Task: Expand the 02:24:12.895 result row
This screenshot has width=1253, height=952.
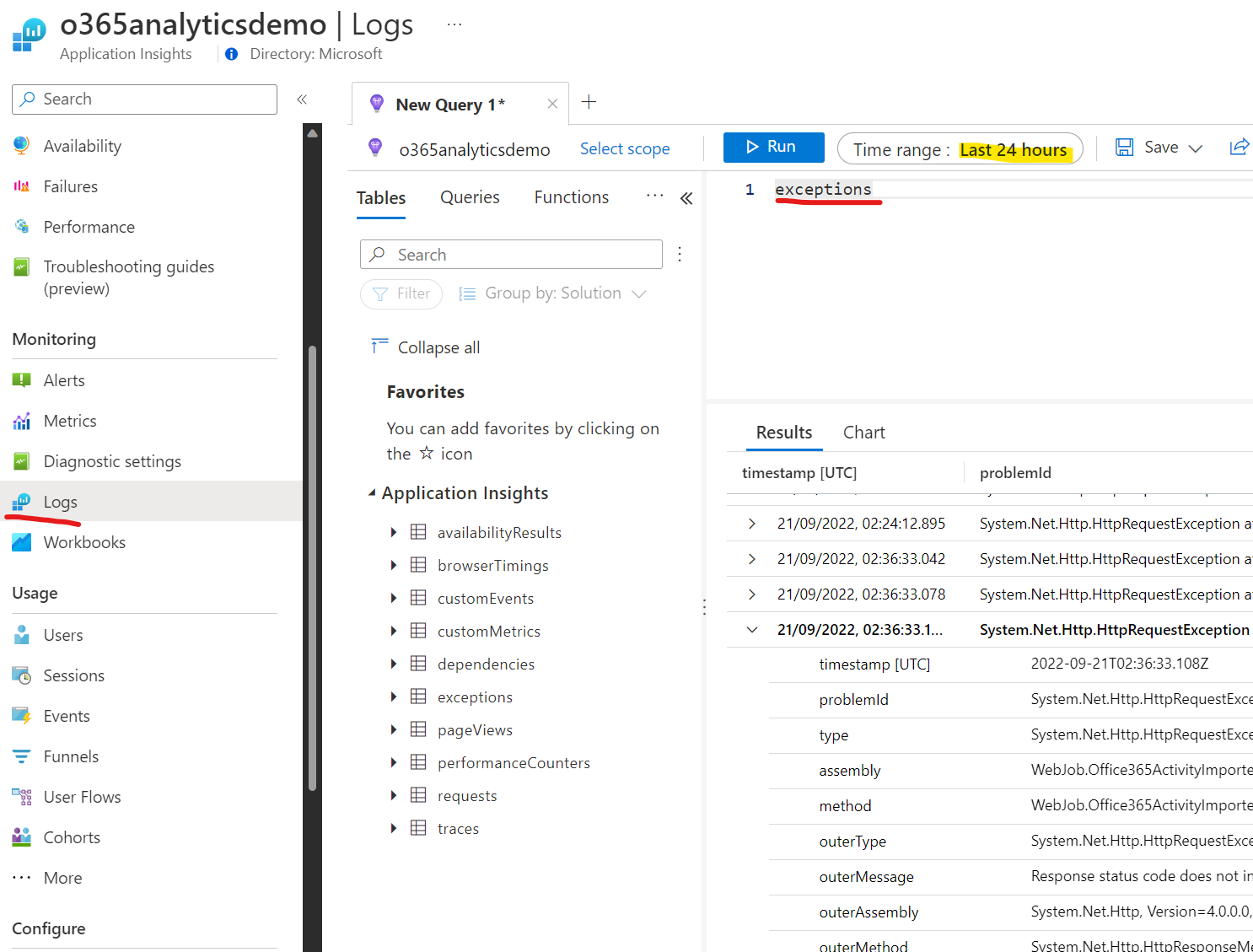Action: click(x=752, y=524)
